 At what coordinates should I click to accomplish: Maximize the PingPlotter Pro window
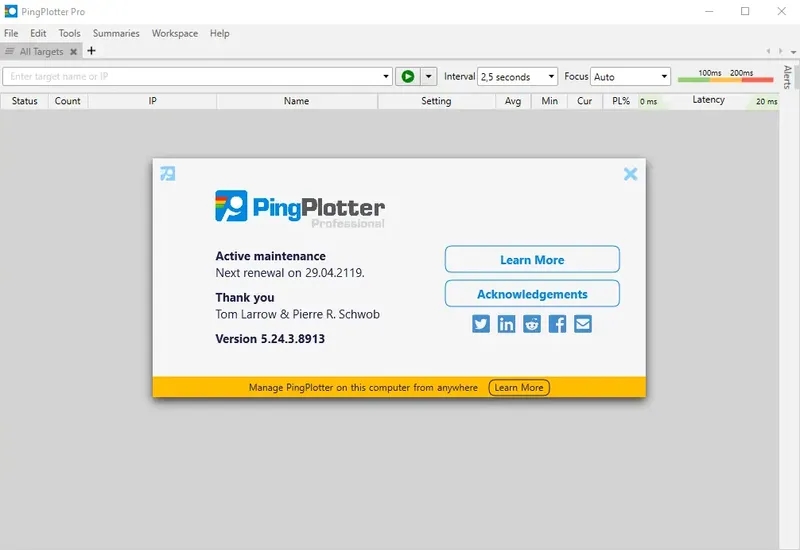coord(745,11)
